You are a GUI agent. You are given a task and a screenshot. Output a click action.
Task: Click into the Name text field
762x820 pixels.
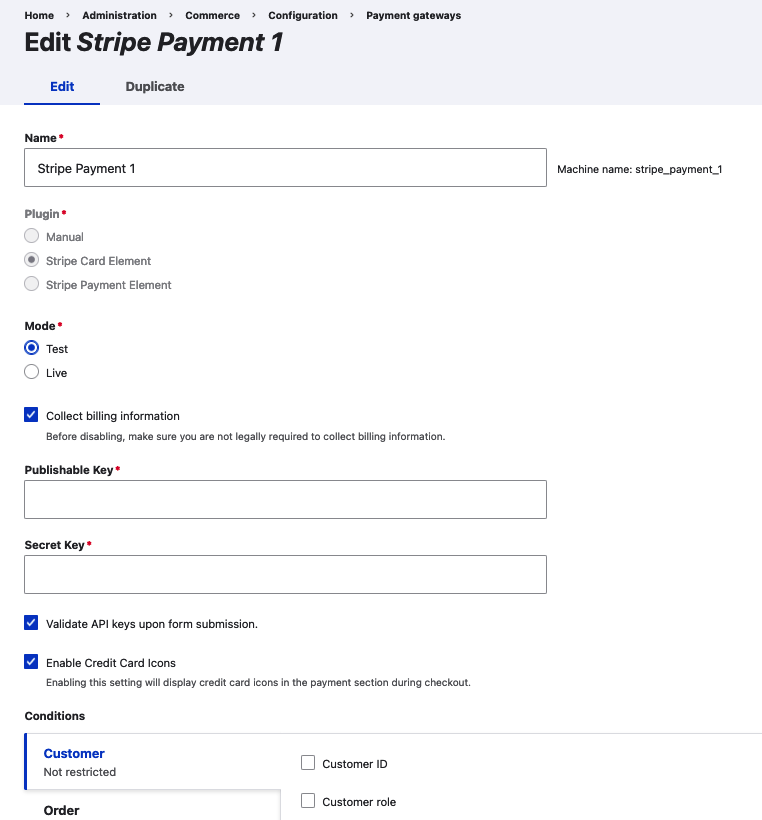point(286,168)
